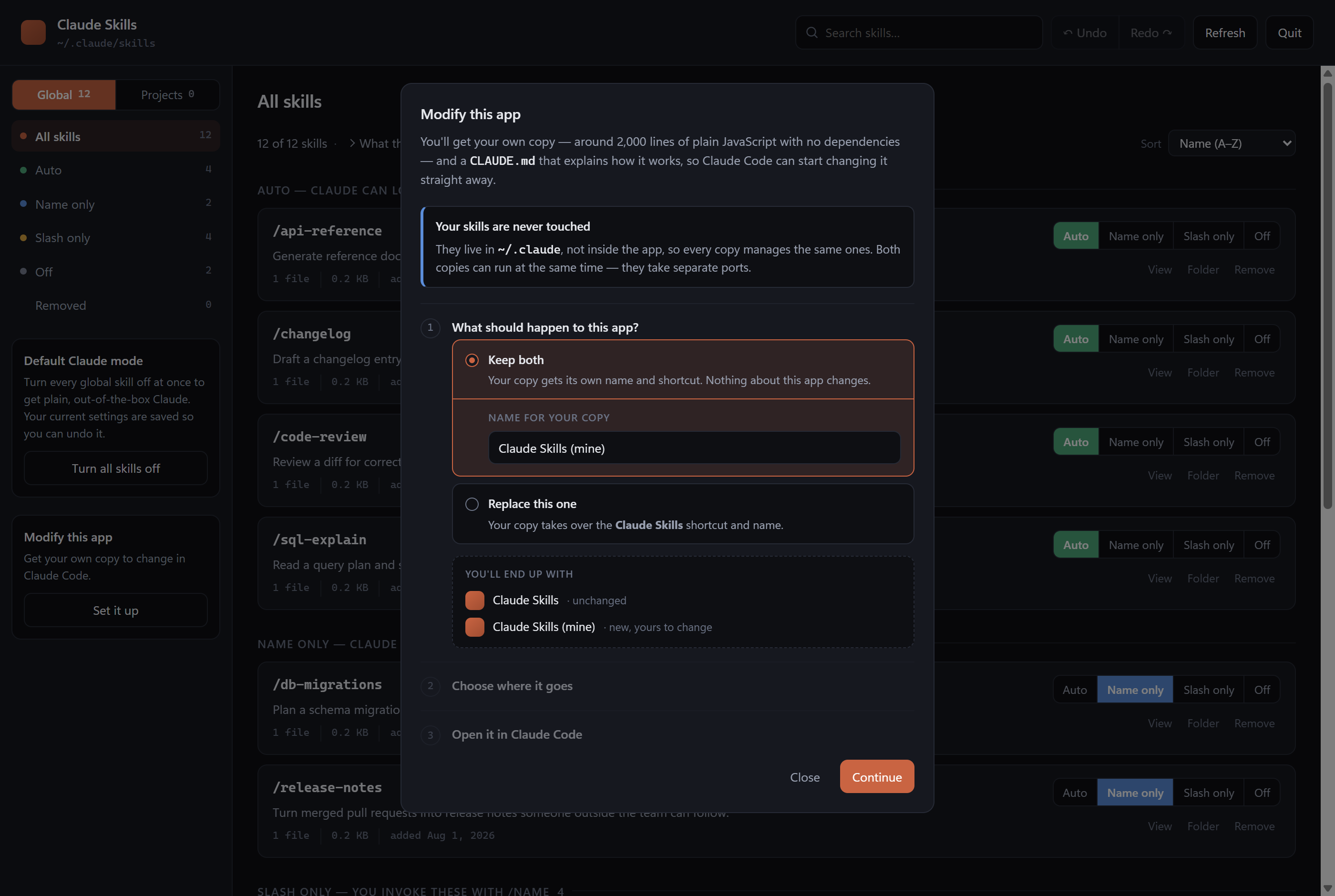The width and height of the screenshot is (1335, 896).
Task: Open Folder for /changelog skill
Action: [x=1203, y=373]
